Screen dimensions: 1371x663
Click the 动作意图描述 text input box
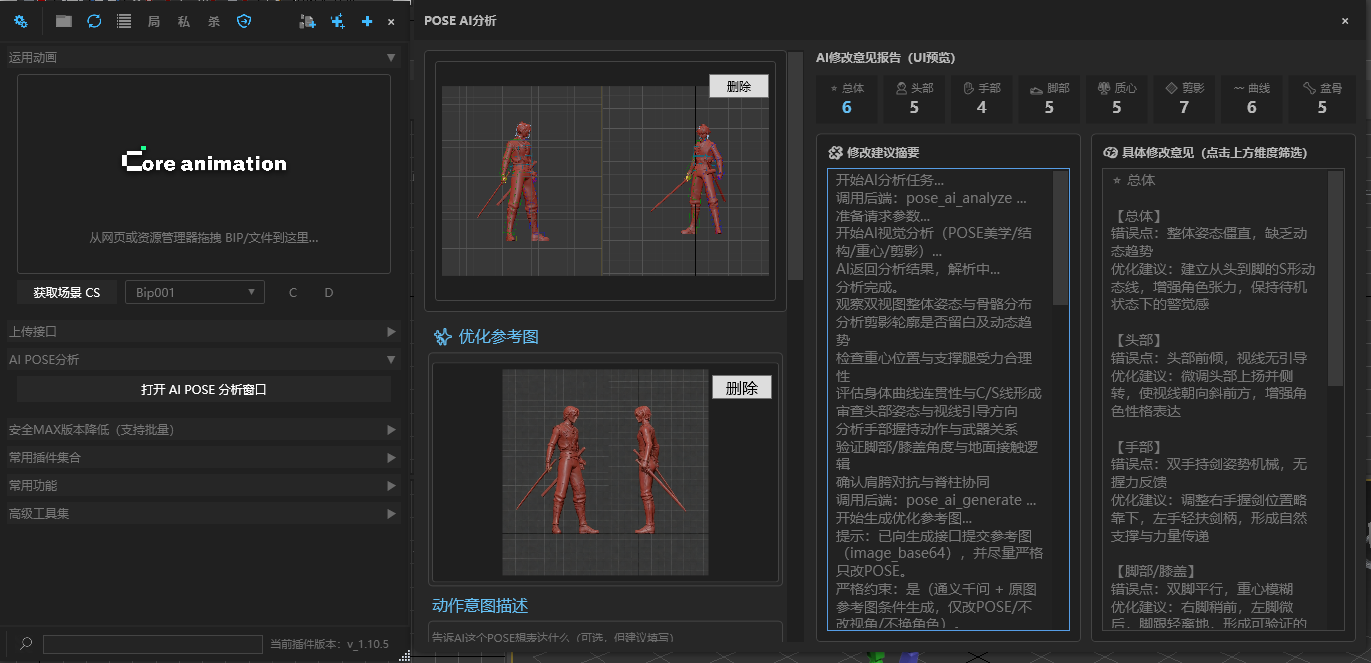pos(606,633)
